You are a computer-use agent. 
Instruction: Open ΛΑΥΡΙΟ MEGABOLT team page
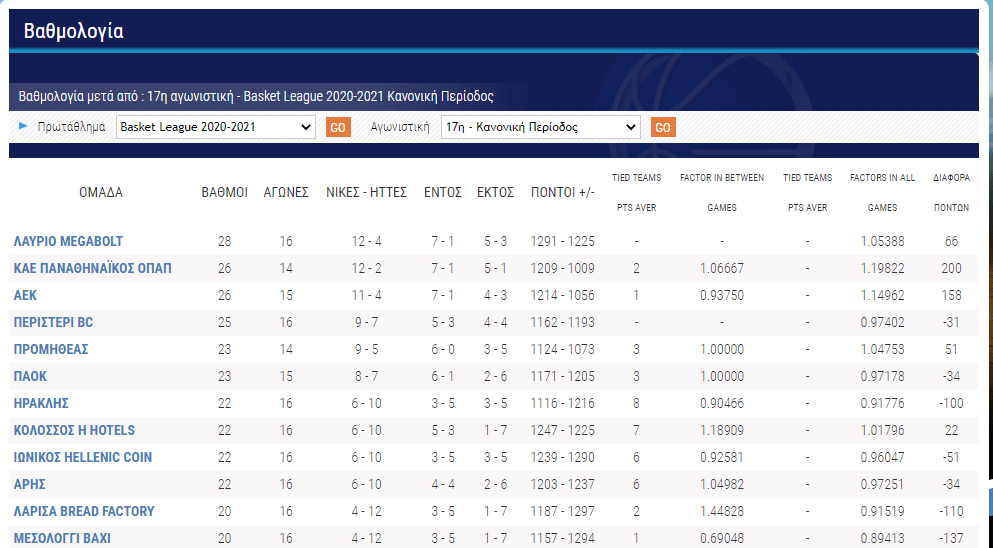coord(69,241)
